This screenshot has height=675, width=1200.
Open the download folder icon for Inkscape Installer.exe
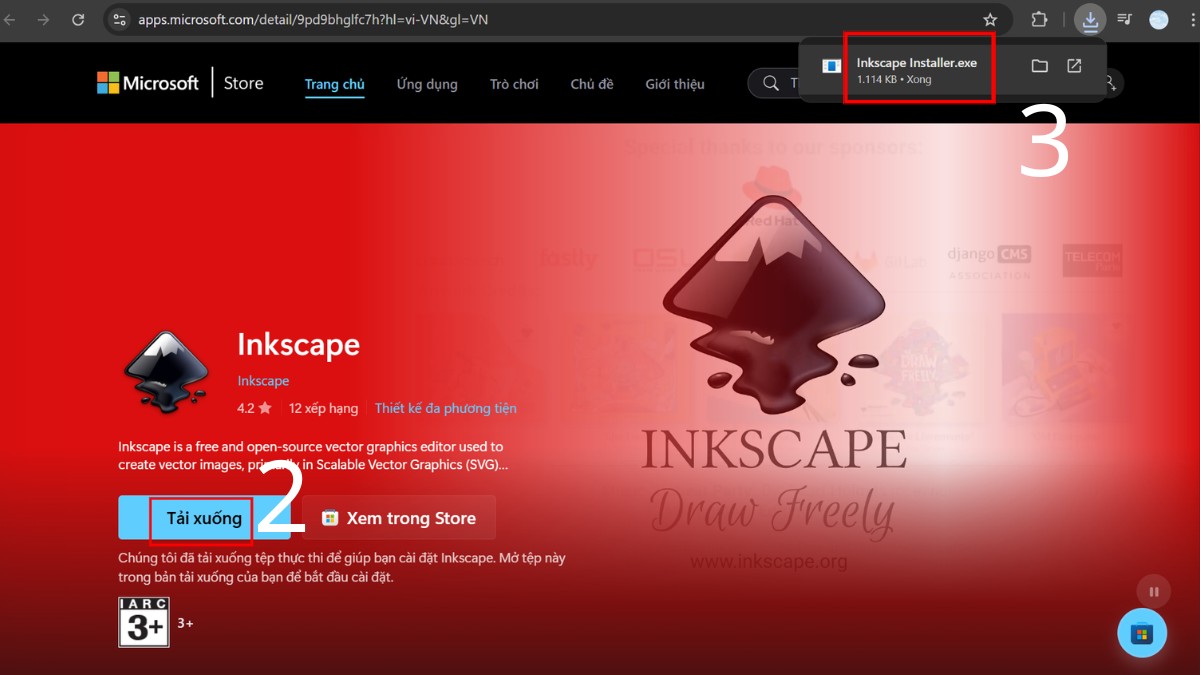pos(1039,65)
